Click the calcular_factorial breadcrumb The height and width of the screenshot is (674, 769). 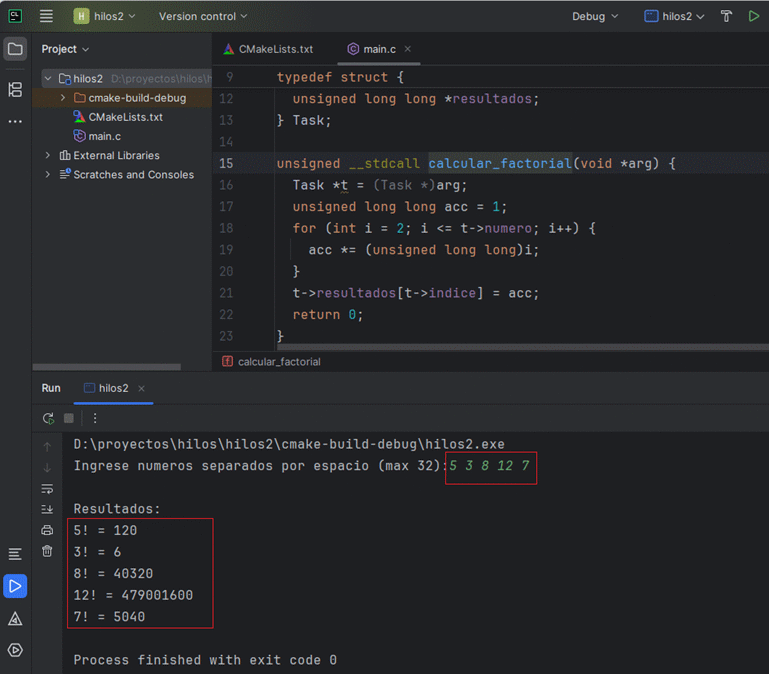click(278, 361)
